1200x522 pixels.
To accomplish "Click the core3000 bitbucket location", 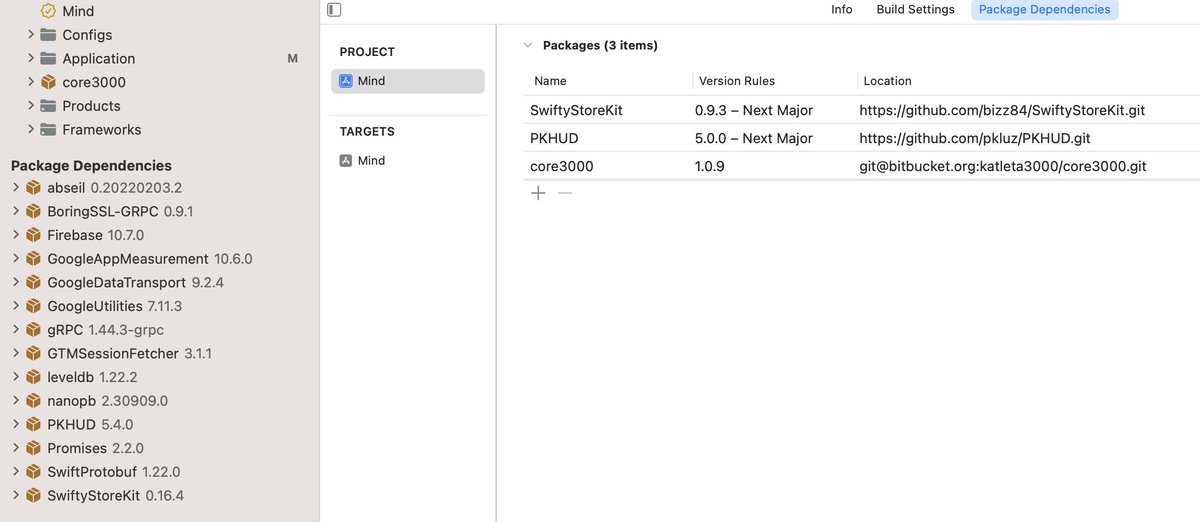I will point(1003,166).
